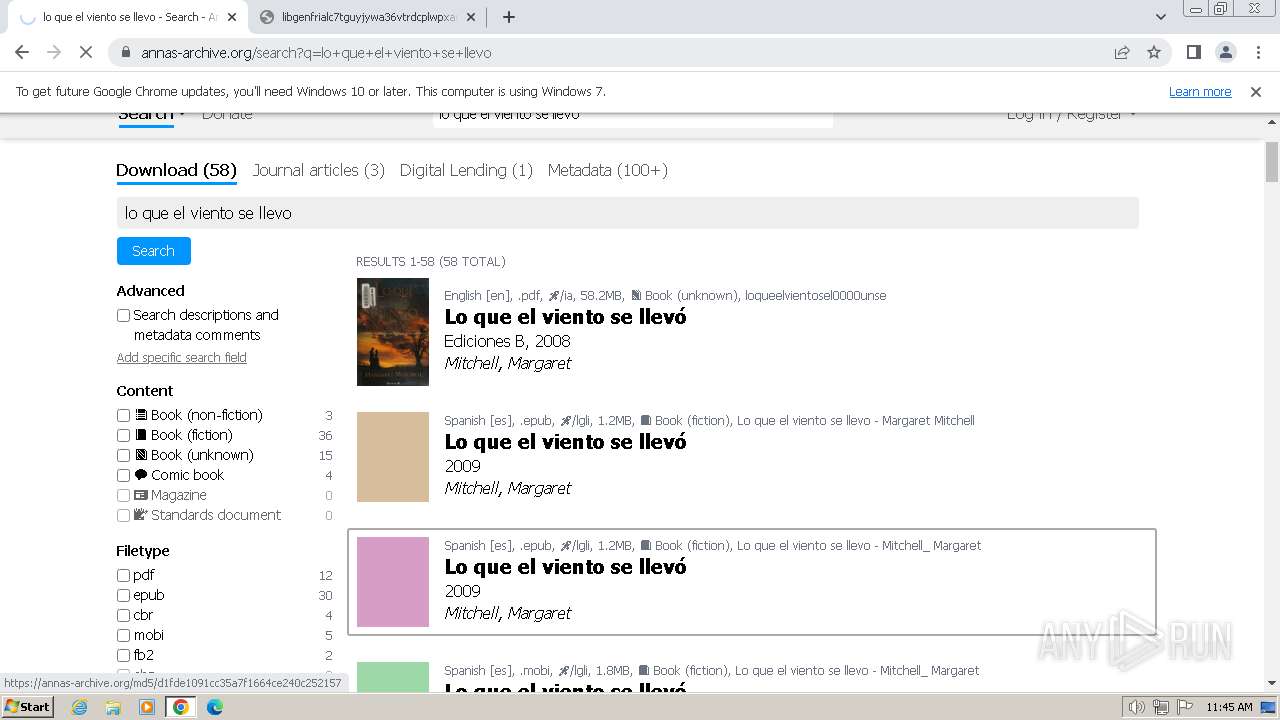This screenshot has height=720, width=1280.
Task: Close the libgenfrialc7tguyjywa36 tab
Action: (470, 17)
